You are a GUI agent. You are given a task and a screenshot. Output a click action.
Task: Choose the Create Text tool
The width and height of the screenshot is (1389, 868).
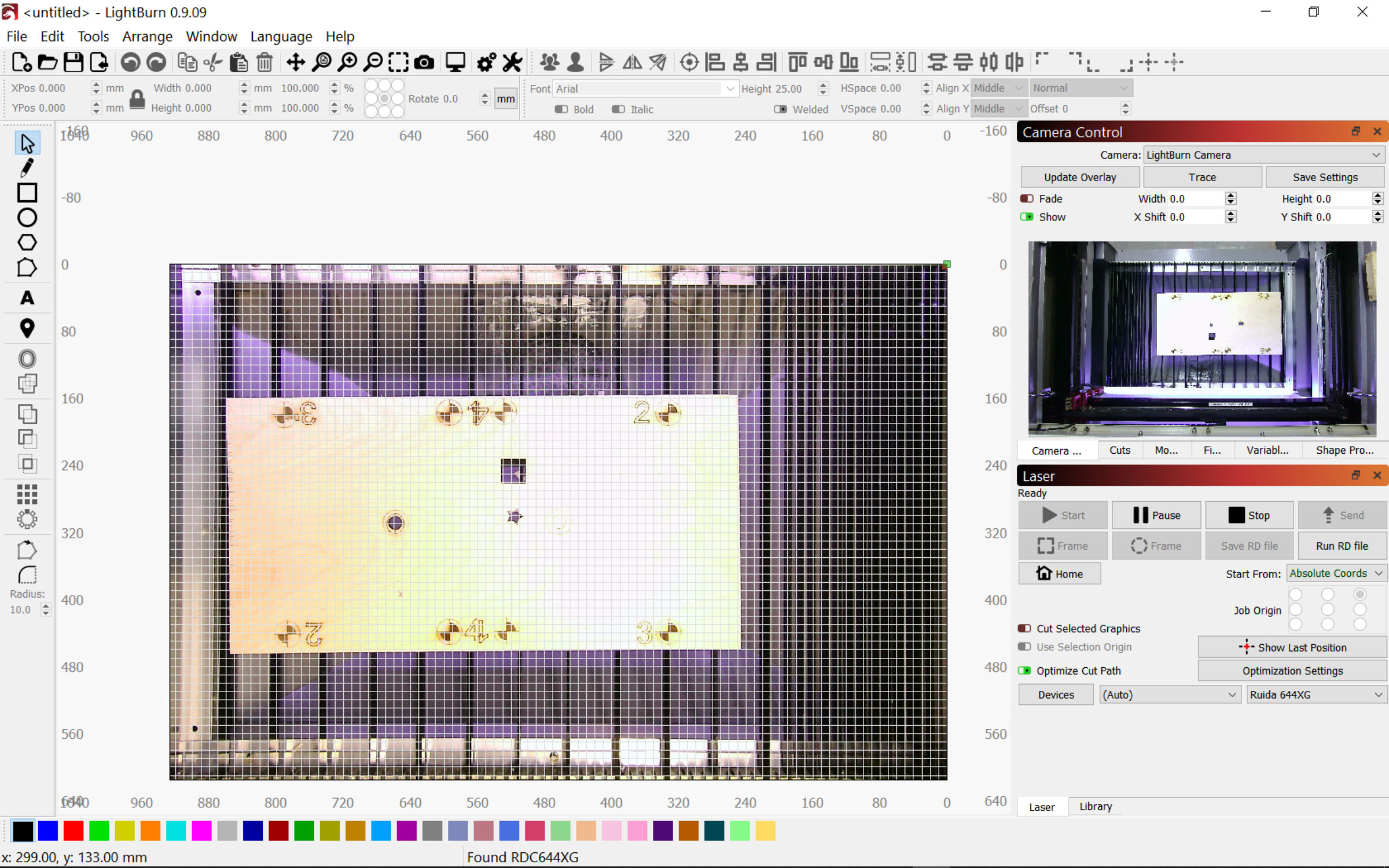click(x=27, y=298)
